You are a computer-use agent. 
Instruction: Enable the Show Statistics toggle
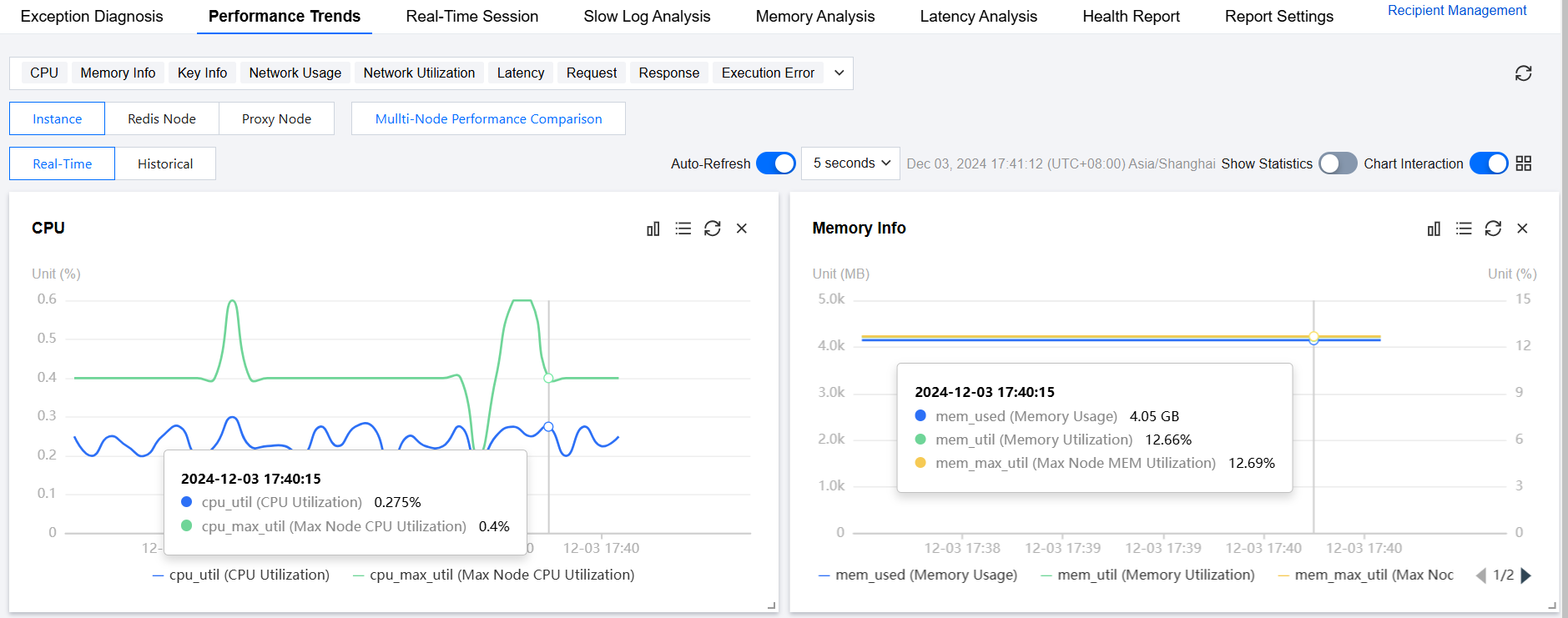[1338, 163]
